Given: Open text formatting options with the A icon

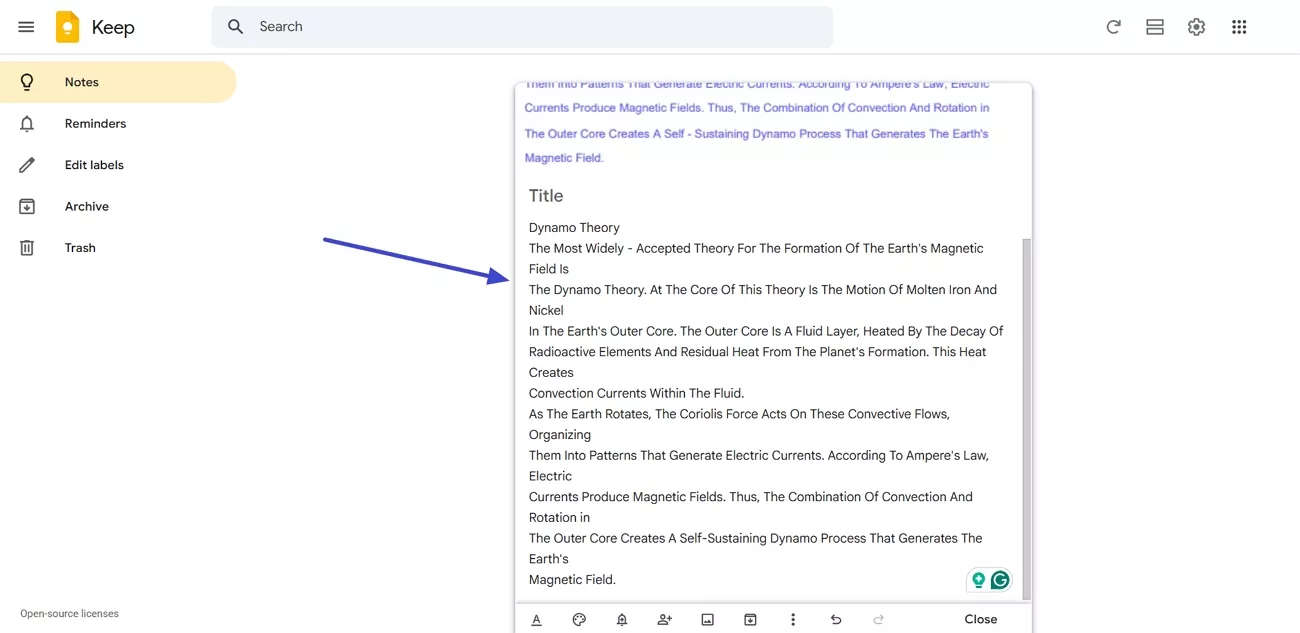Looking at the screenshot, I should tap(536, 619).
